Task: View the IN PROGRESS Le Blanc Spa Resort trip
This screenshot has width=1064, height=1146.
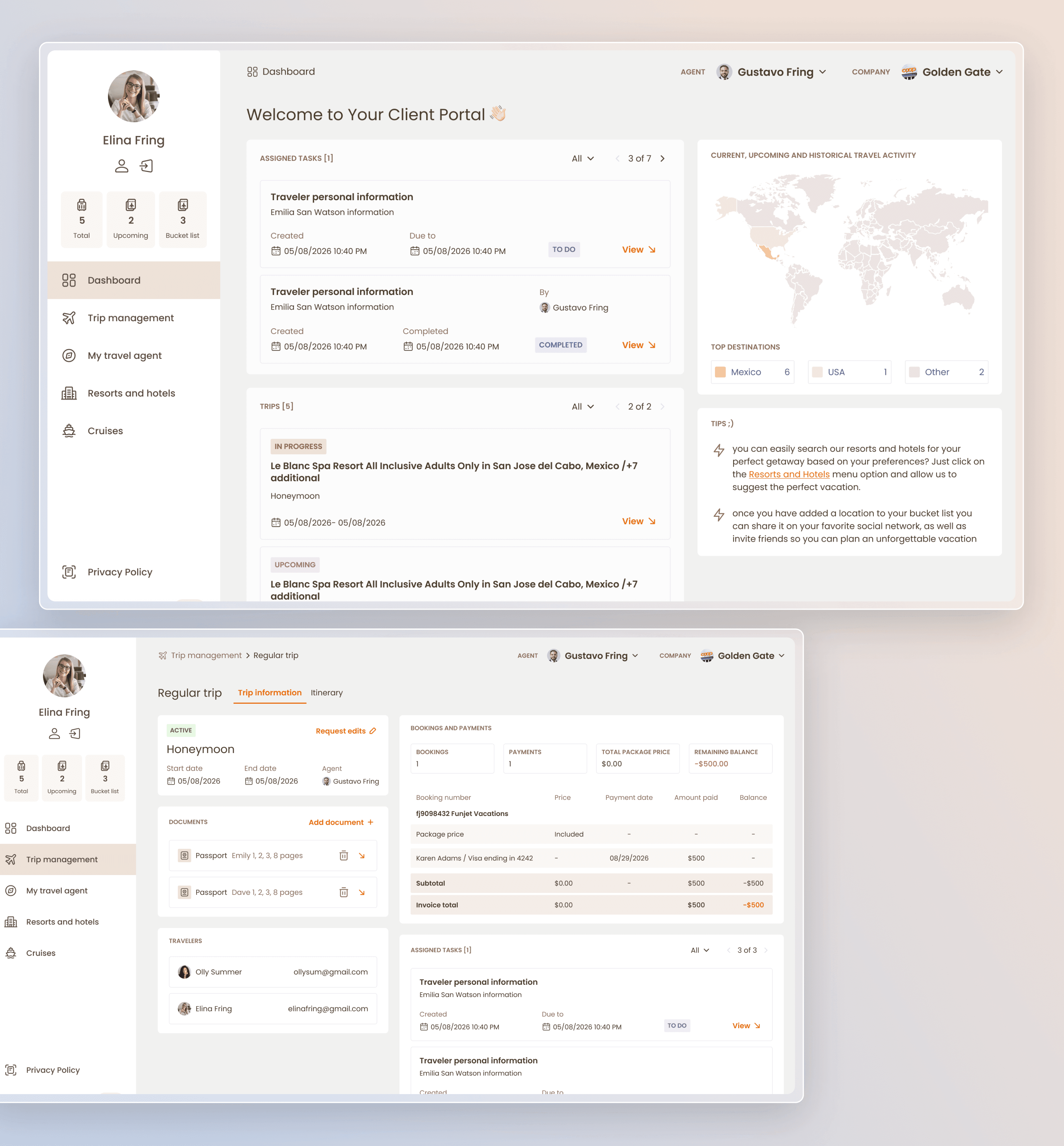Action: point(638,521)
